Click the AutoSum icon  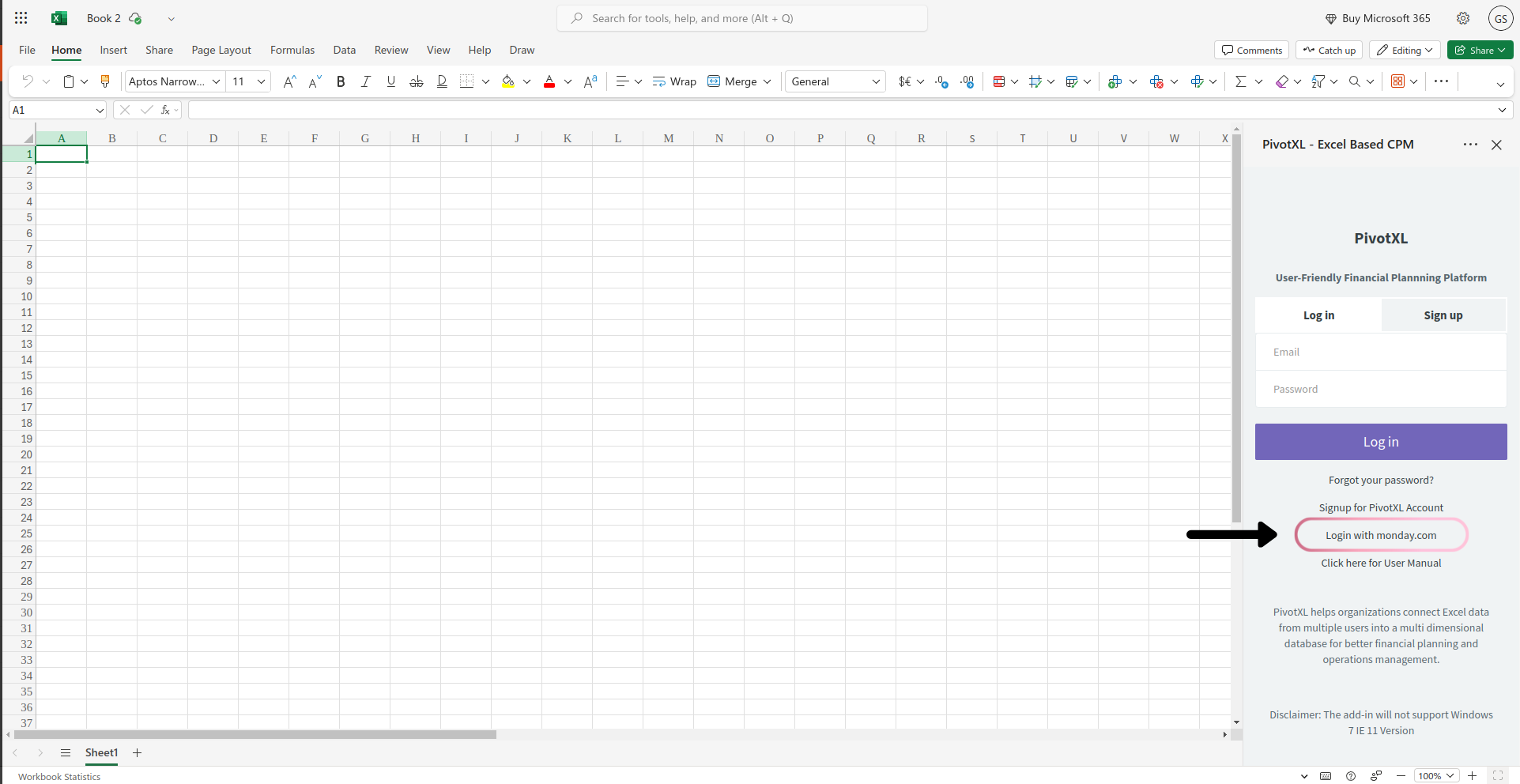(x=1242, y=81)
